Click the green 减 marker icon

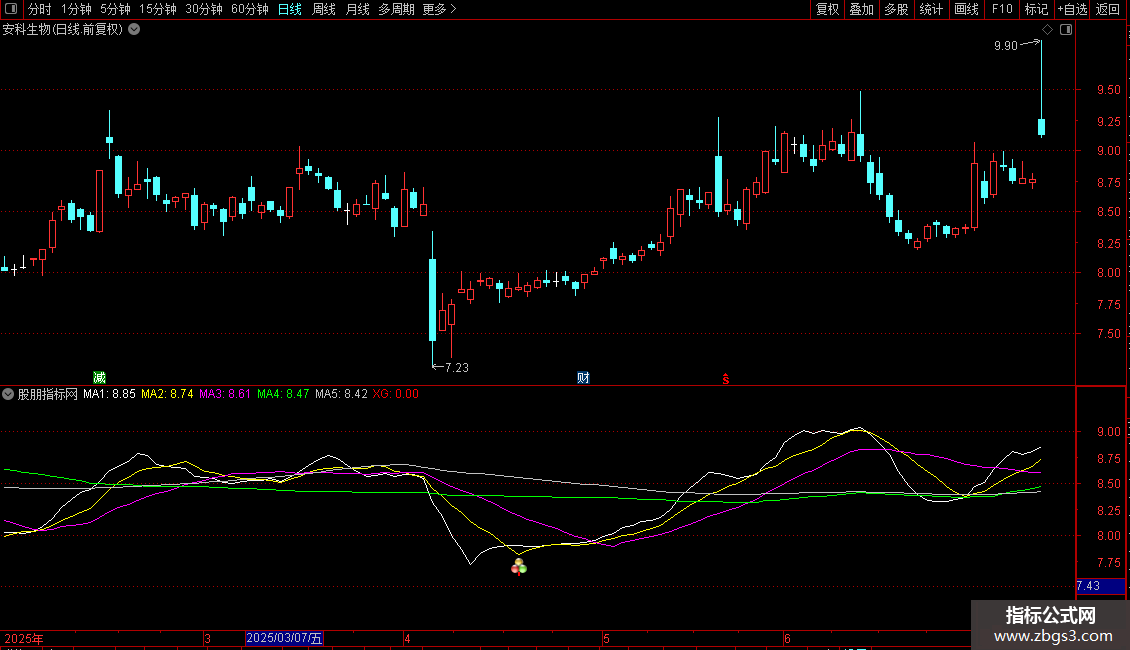[x=99, y=378]
